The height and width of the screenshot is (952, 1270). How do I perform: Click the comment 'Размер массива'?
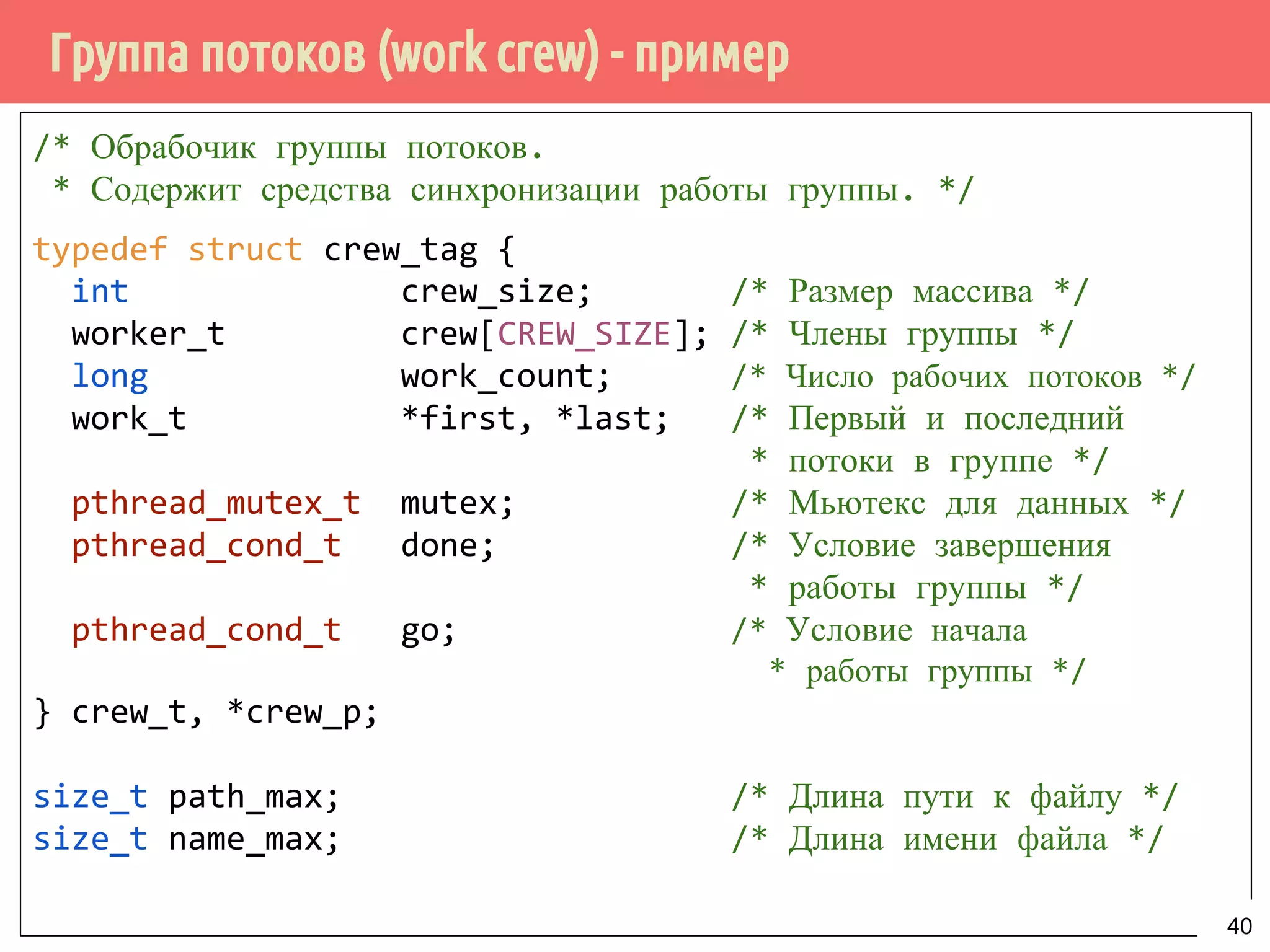pos(910,291)
